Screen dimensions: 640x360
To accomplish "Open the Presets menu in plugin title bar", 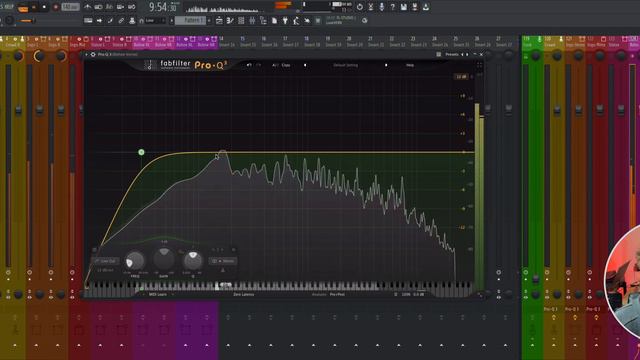I will (451, 54).
